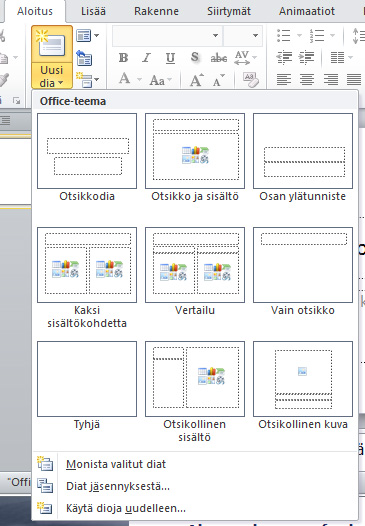Image resolution: width=365 pixels, height=526 pixels.
Task: Open the font size combo box
Action: tap(243, 35)
